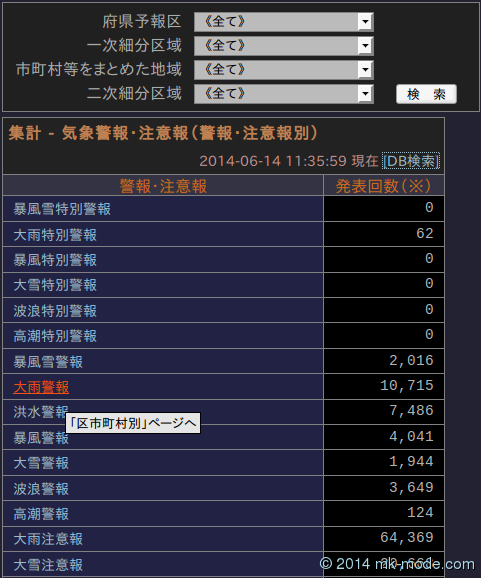Select the 高潮警報 row label
Screen dimensions: 481x578
click(41, 513)
